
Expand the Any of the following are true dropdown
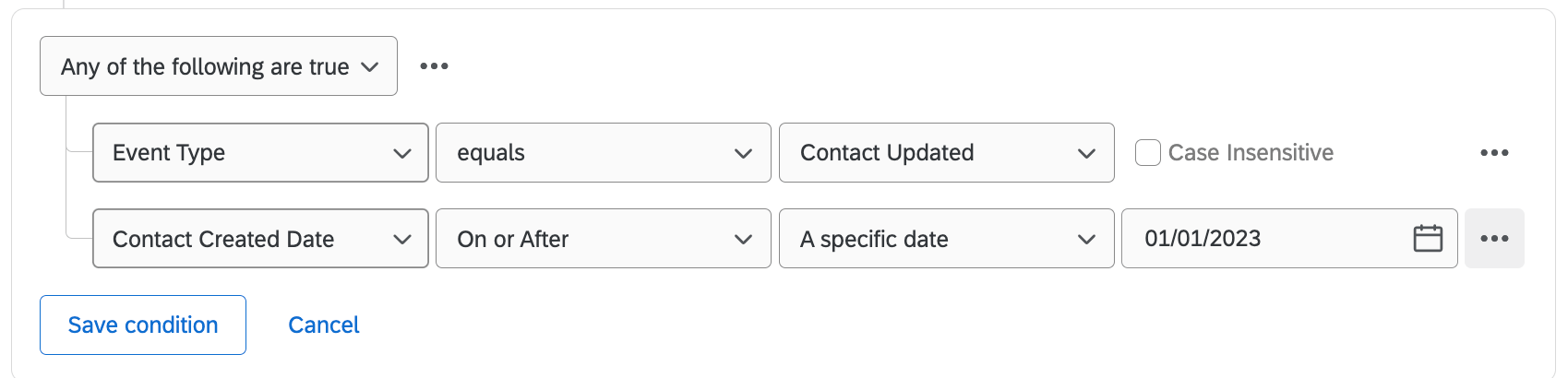pos(218,66)
